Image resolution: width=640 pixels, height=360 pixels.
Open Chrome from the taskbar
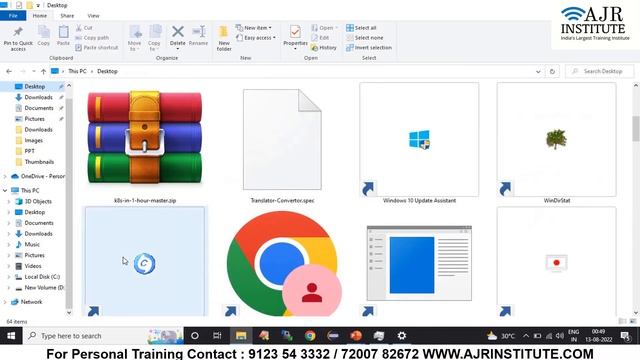point(310,336)
